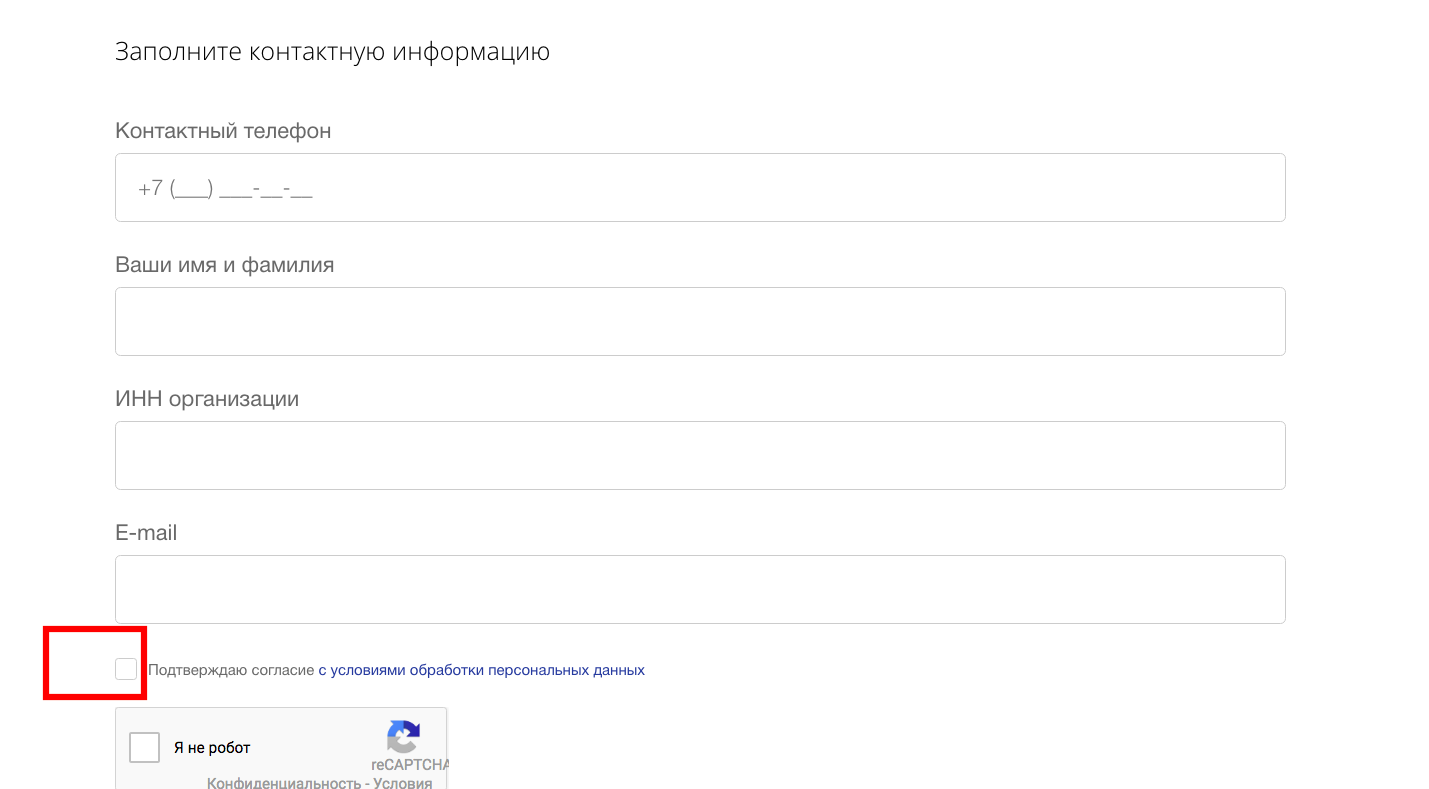
Task: Click the "reCAPTCHA" text under the logo
Action: [410, 765]
